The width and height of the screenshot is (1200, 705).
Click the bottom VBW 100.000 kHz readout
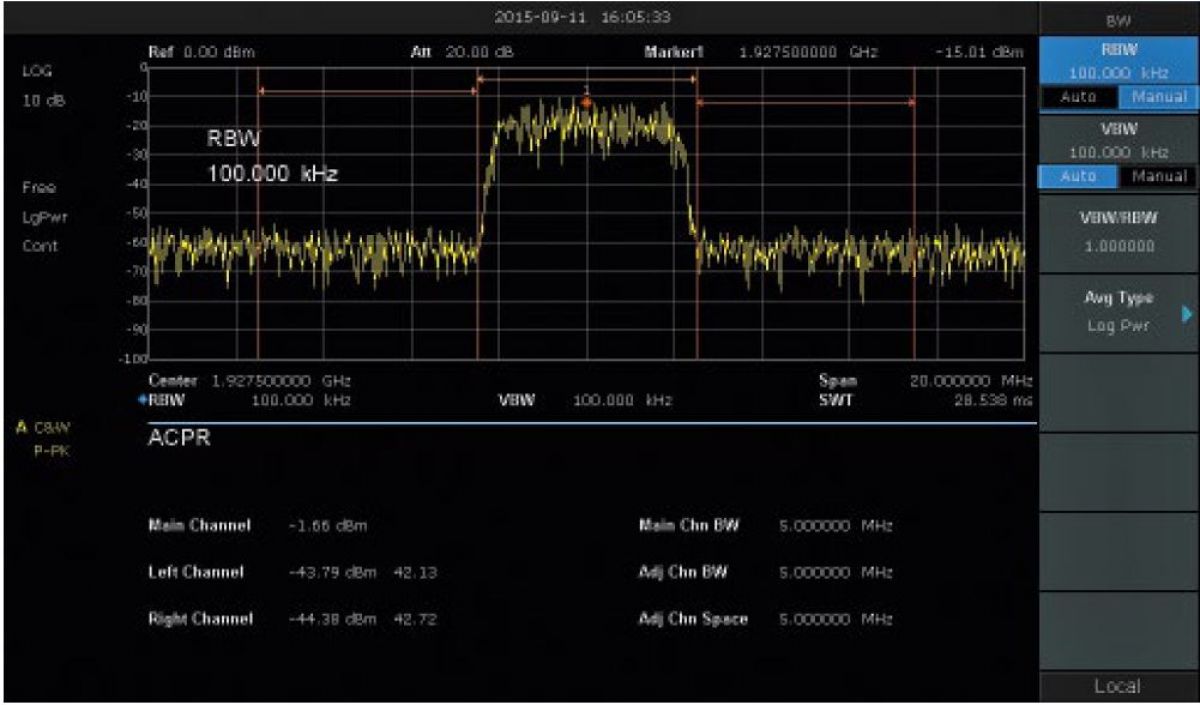(x=585, y=400)
